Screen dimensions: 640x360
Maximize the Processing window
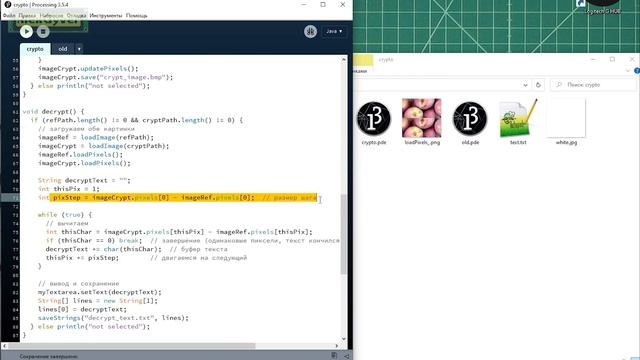pos(323,4)
